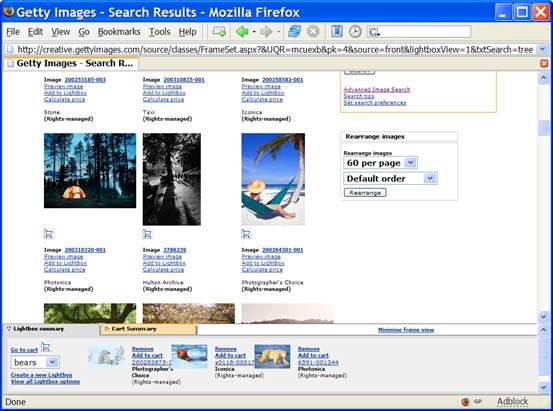Viewport: 553px width, 411px height.
Task: Click cart icon under black-and-white tree image
Action: (147, 234)
